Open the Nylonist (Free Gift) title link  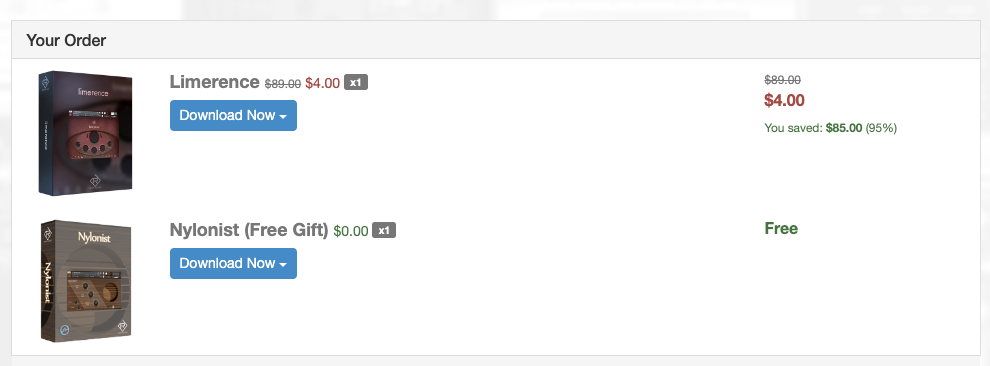click(249, 230)
